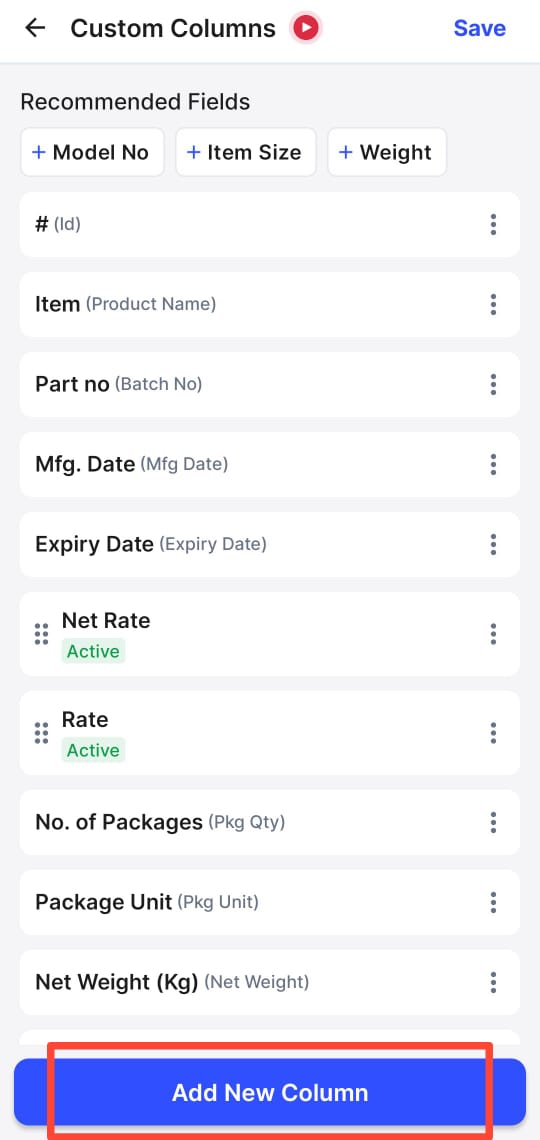Open options for Net Weight (Kg) column
The image size is (540, 1140).
(493, 982)
